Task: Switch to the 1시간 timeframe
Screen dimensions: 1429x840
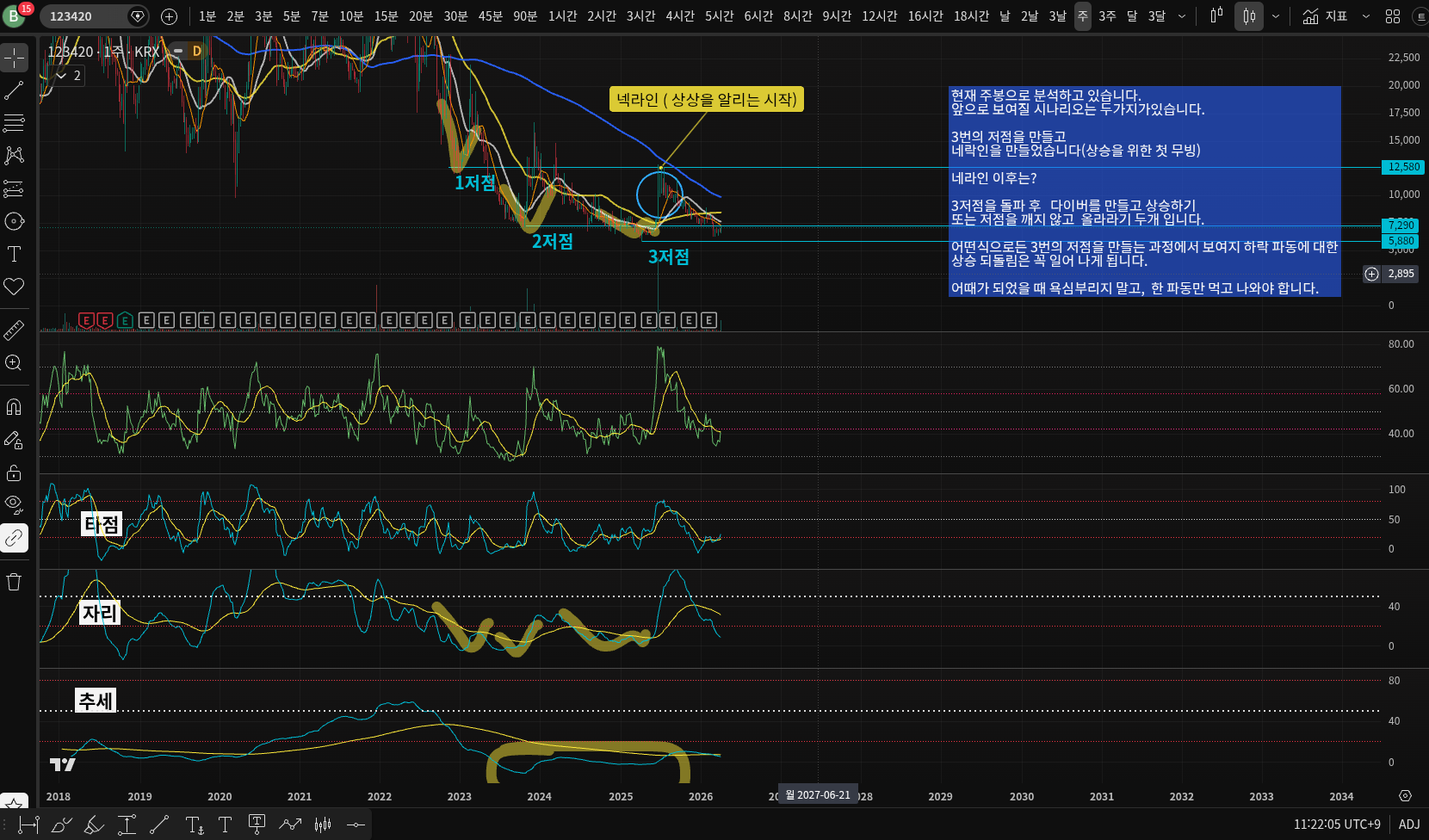Action: coord(562,16)
